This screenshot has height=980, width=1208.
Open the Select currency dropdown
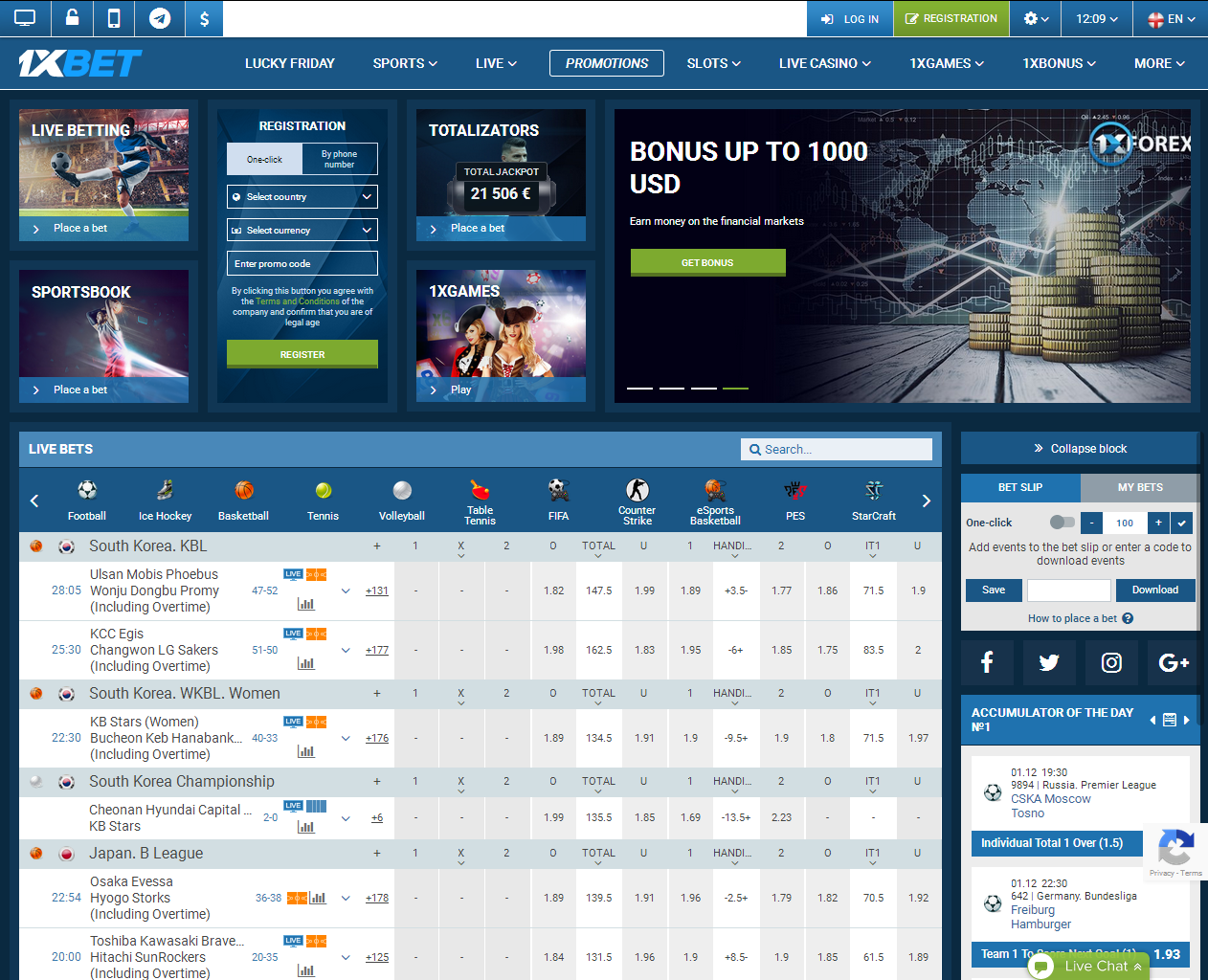tap(302, 230)
